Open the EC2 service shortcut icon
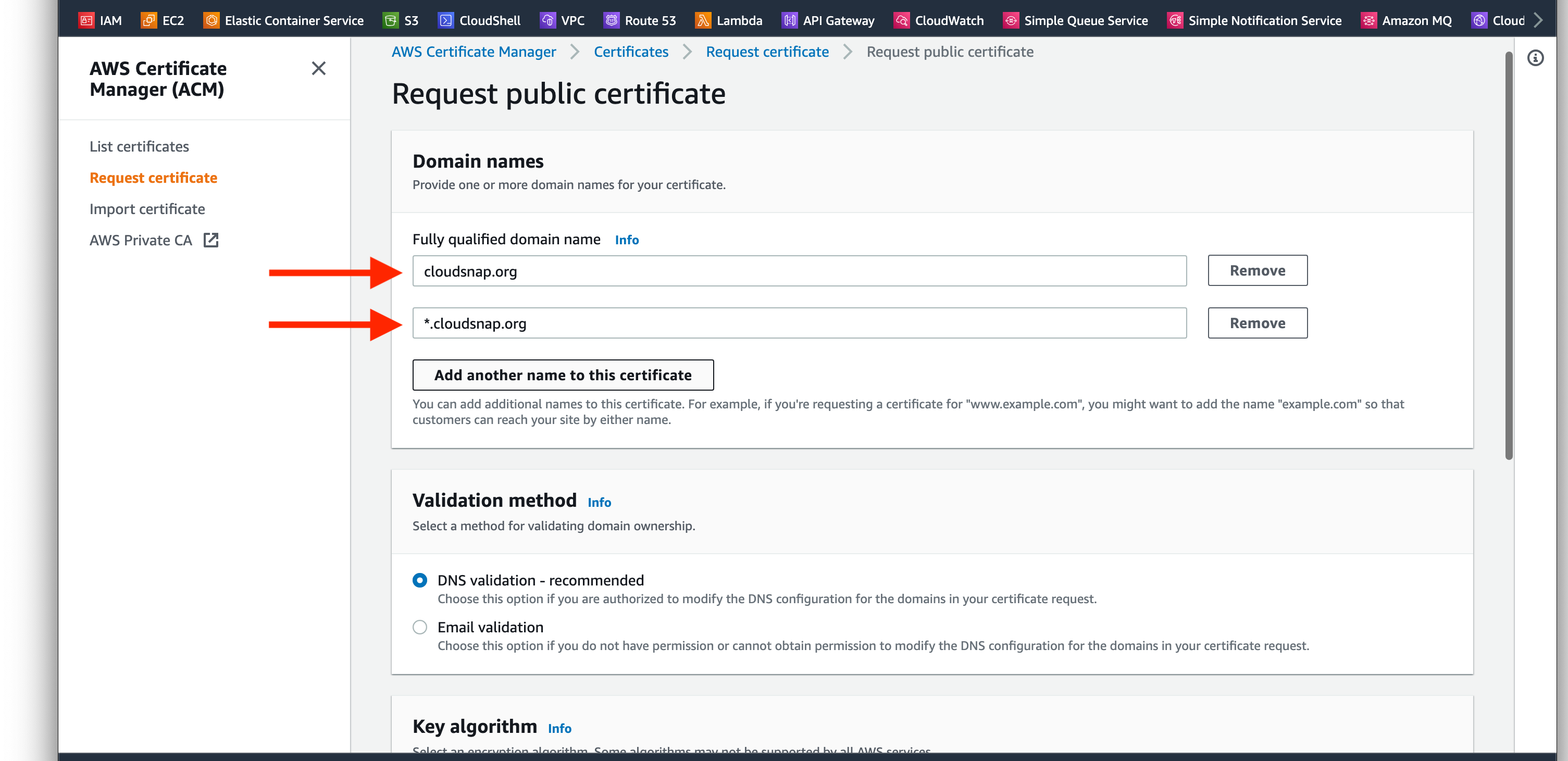1568x761 pixels. coord(148,20)
